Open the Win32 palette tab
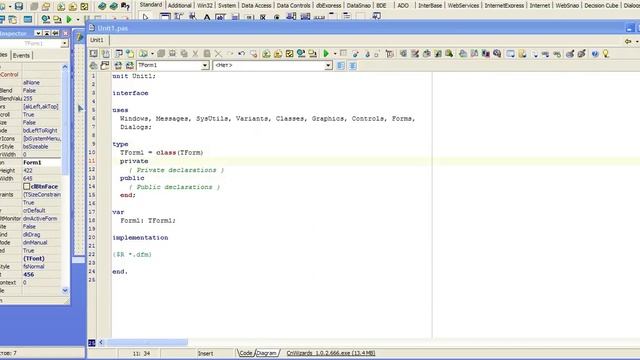Screen dimensions: 640x360 point(205,5)
